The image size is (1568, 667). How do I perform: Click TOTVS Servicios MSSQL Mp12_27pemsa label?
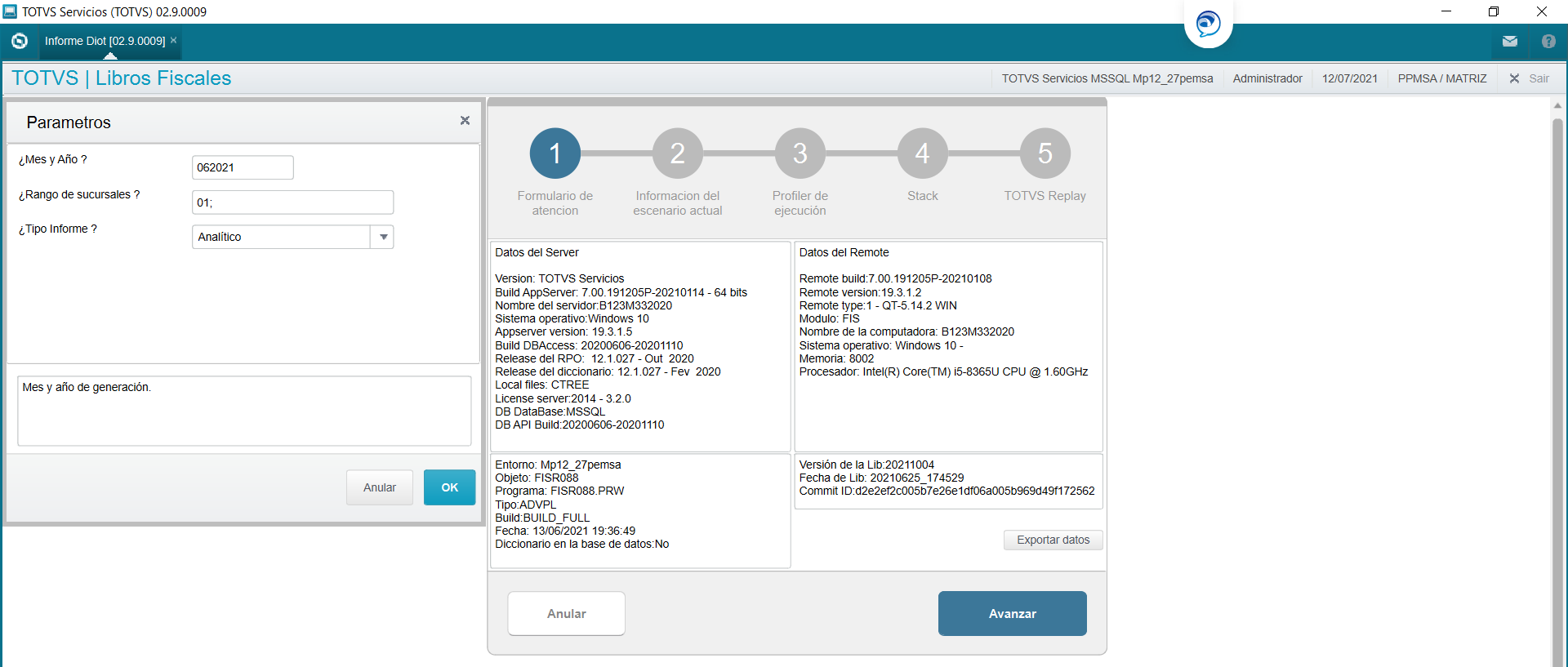coord(1107,78)
